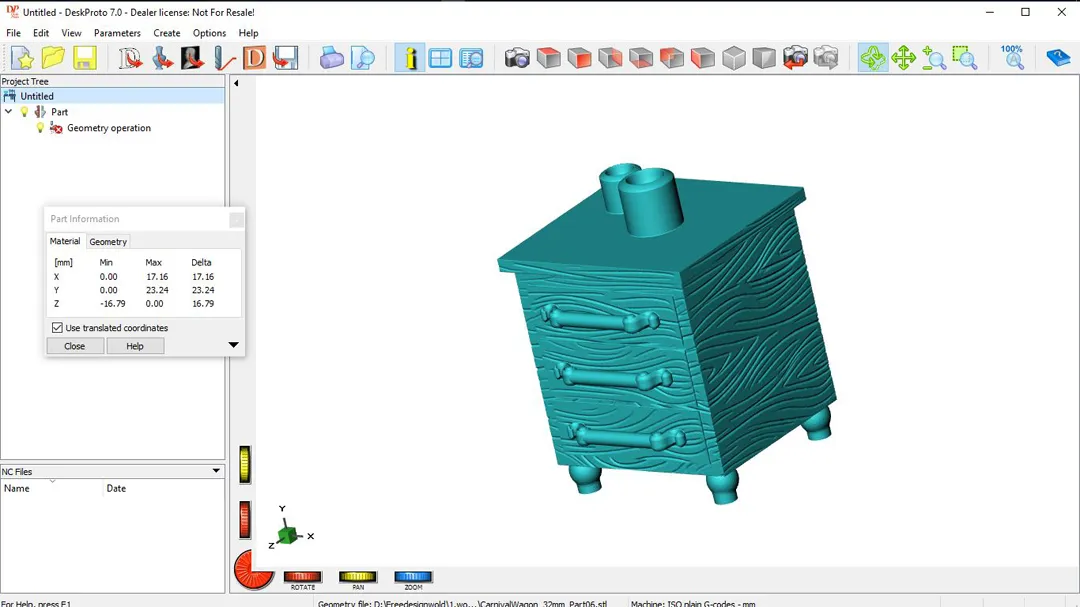Calculate toolpaths with the cutter icon
1080x607 pixels.
pyautogui.click(x=223, y=58)
